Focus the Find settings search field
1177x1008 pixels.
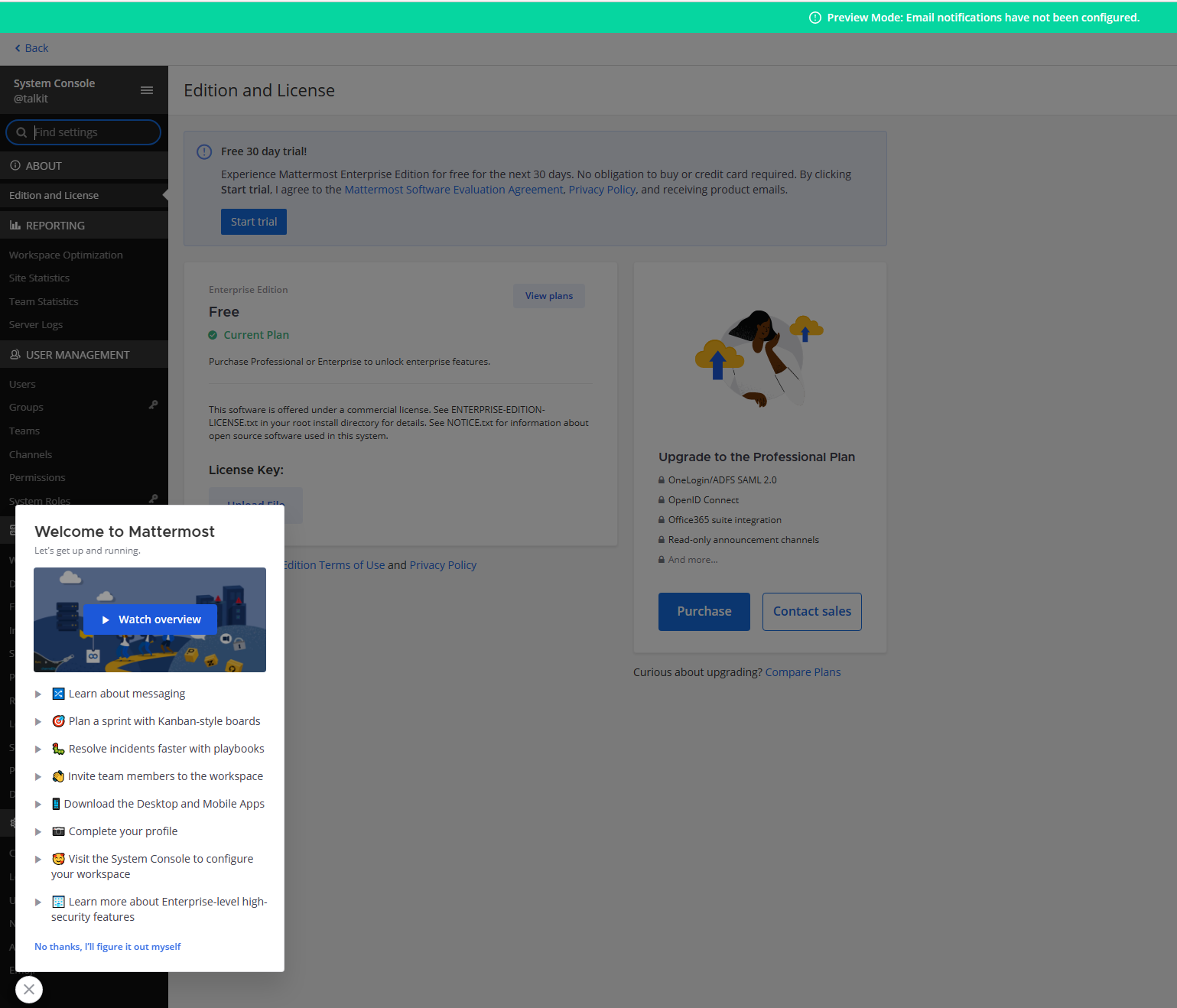(83, 132)
